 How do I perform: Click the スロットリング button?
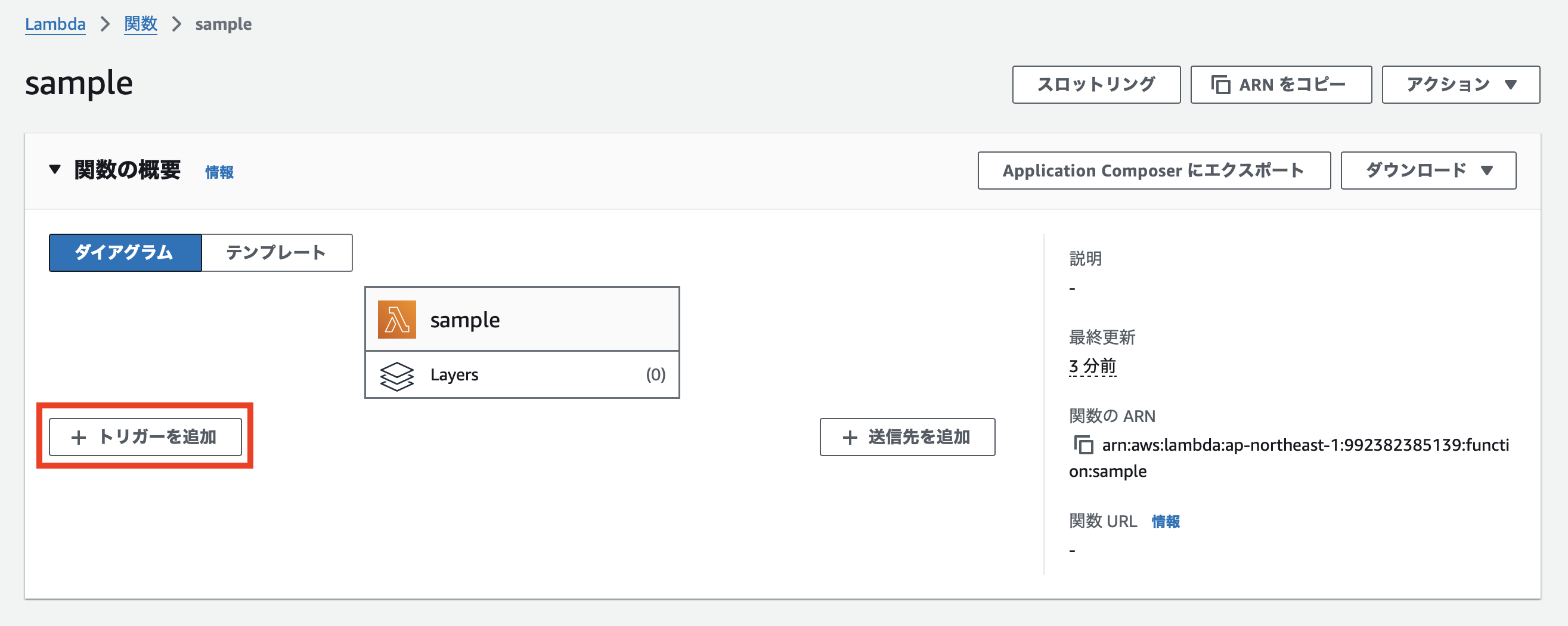point(1096,85)
